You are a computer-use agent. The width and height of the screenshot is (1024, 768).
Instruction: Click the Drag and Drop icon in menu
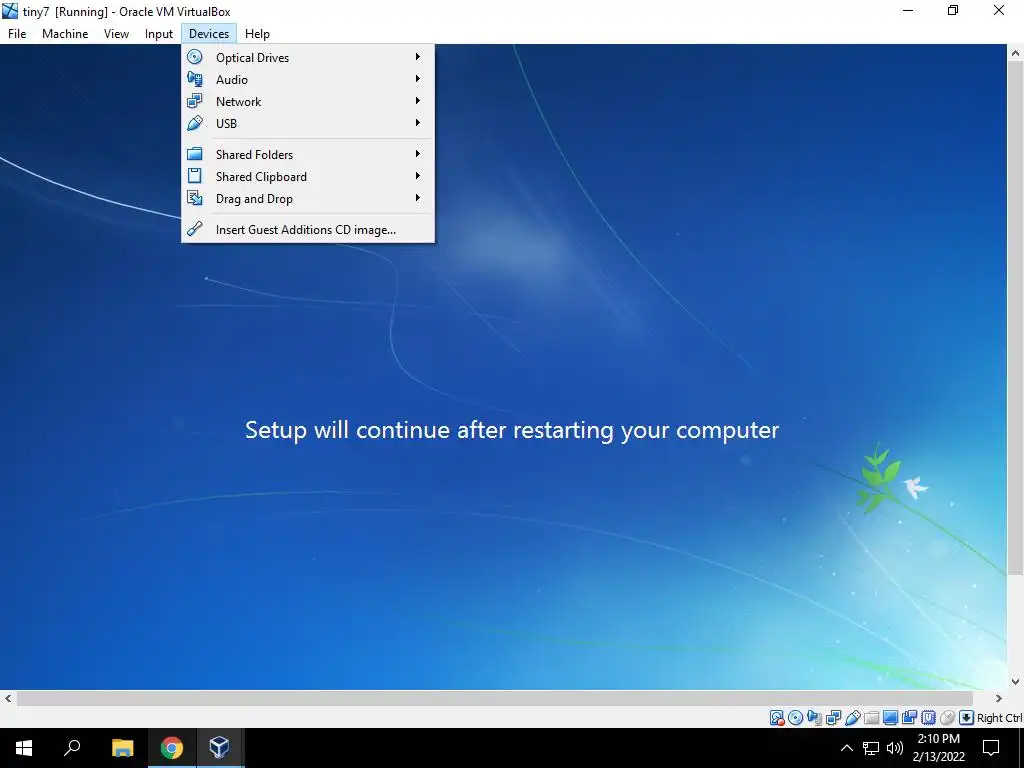195,198
